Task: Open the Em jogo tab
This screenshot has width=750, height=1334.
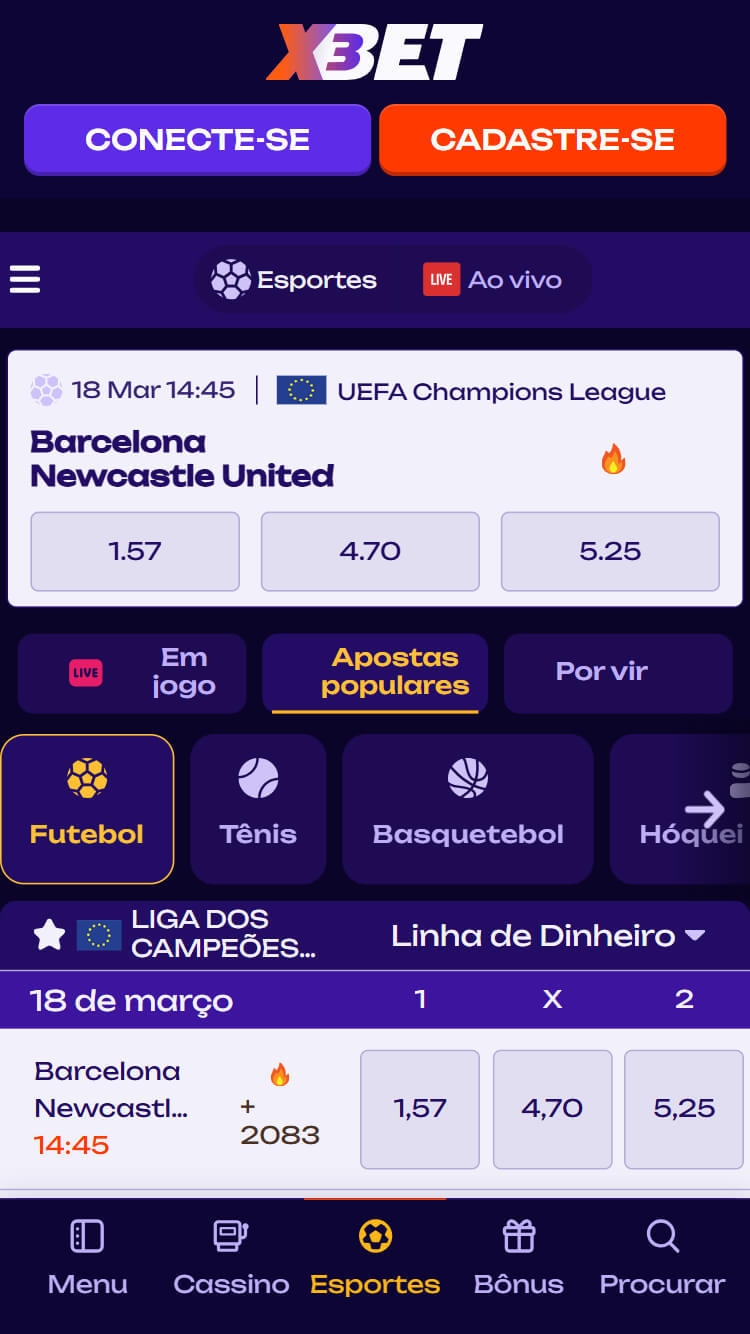Action: pos(132,672)
